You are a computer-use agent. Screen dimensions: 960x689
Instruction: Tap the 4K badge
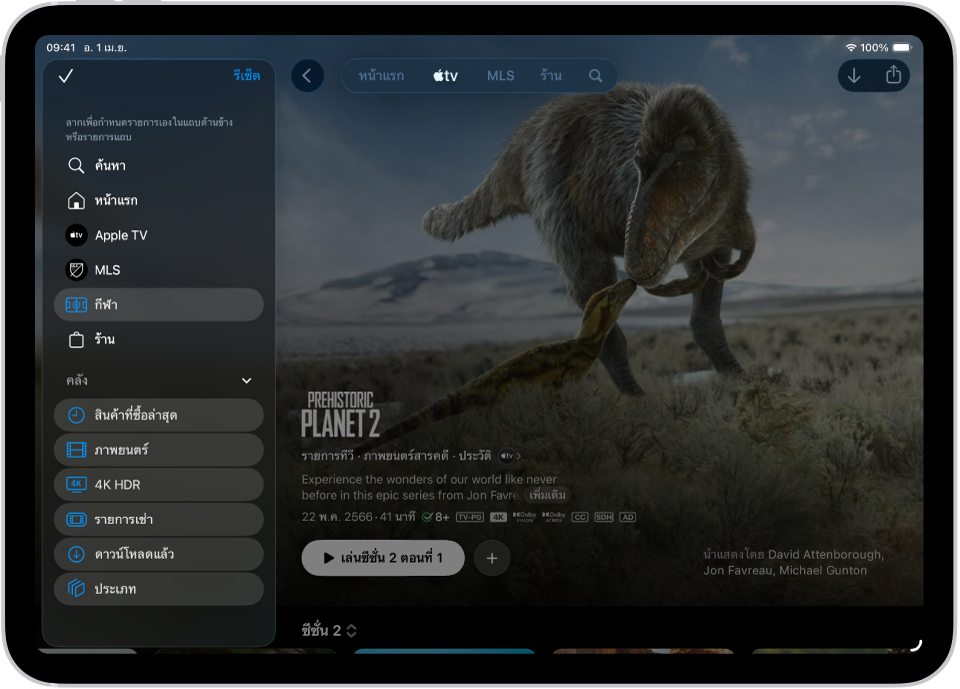(498, 517)
